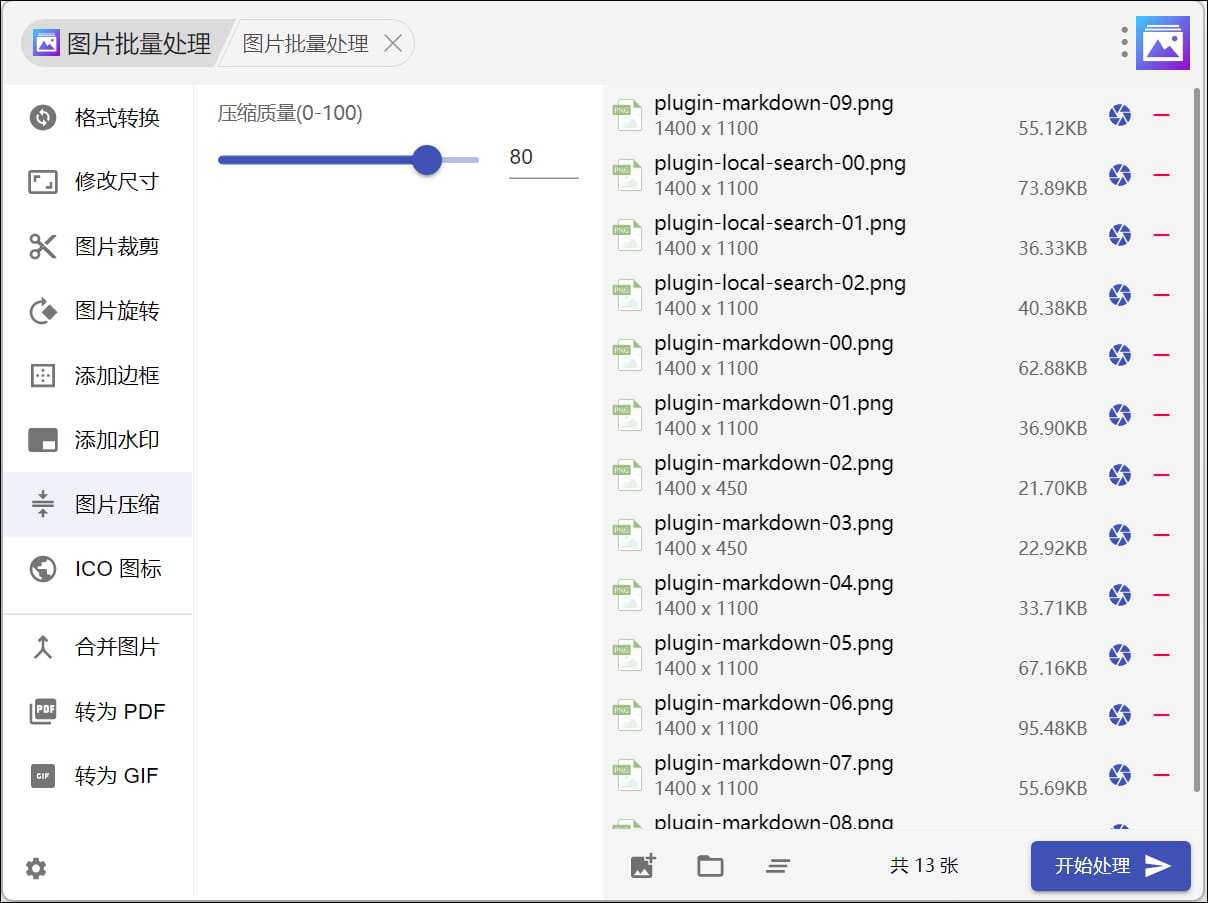Click the 1400 x 450 size of plugin-markdown-02.png
Image resolution: width=1208 pixels, height=903 pixels.
701,488
